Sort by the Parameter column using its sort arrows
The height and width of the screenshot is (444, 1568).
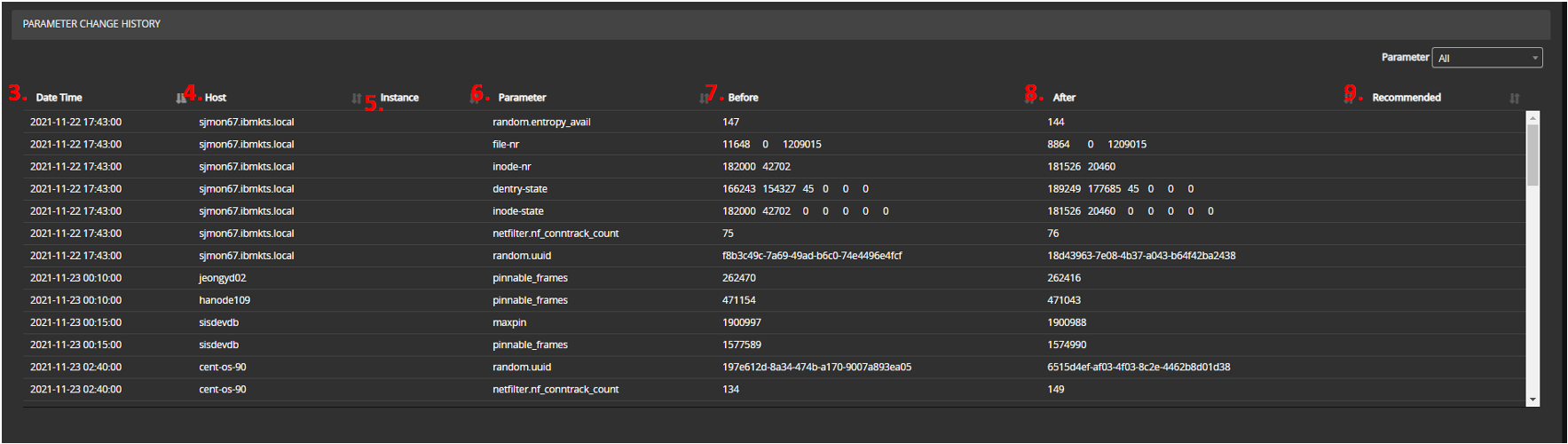coord(703,99)
